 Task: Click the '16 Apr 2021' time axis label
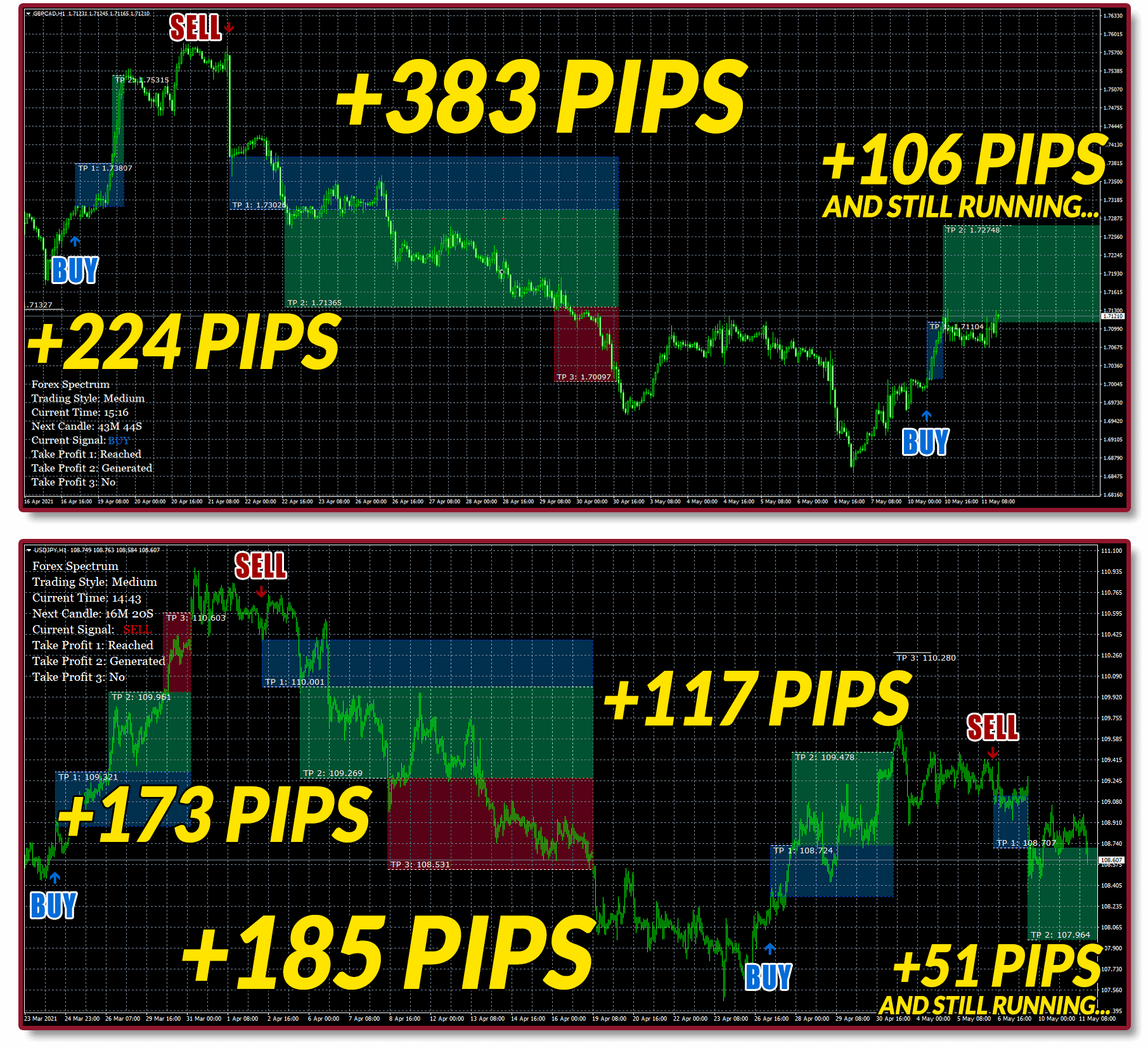(x=39, y=501)
